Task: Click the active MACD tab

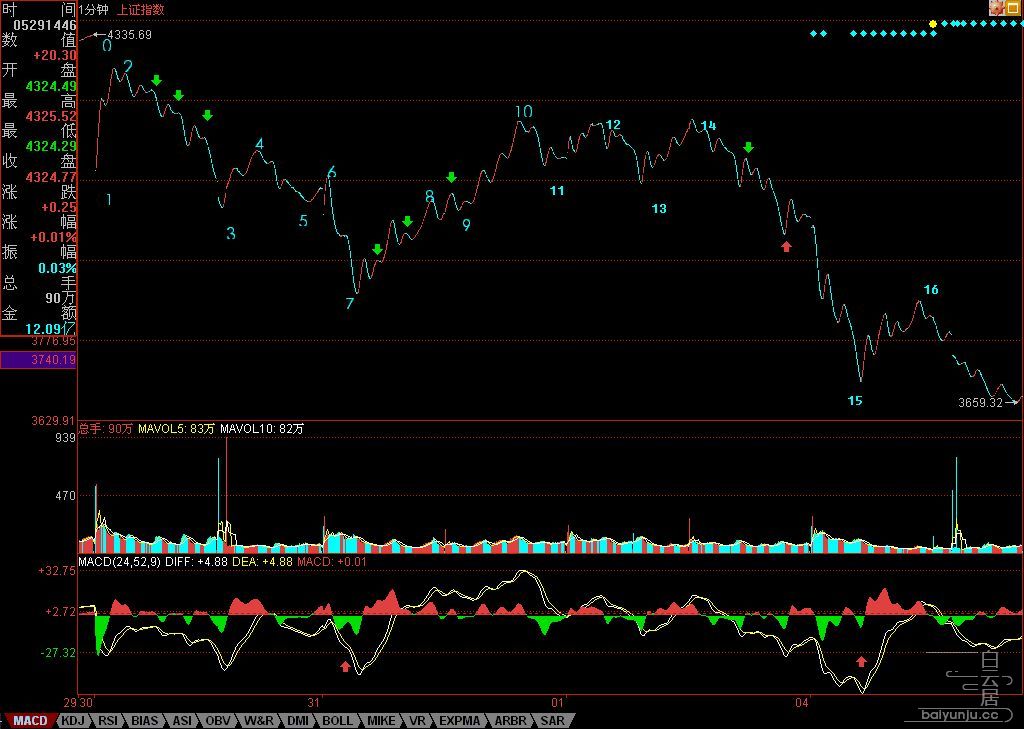Action: coord(31,721)
